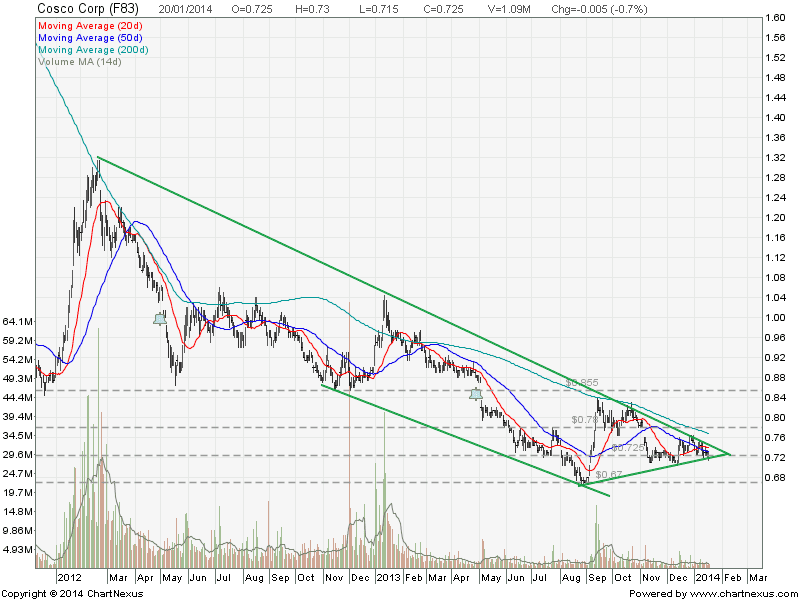800x600 pixels.
Task: Click the H=0.73 high value
Action: (312, 9)
